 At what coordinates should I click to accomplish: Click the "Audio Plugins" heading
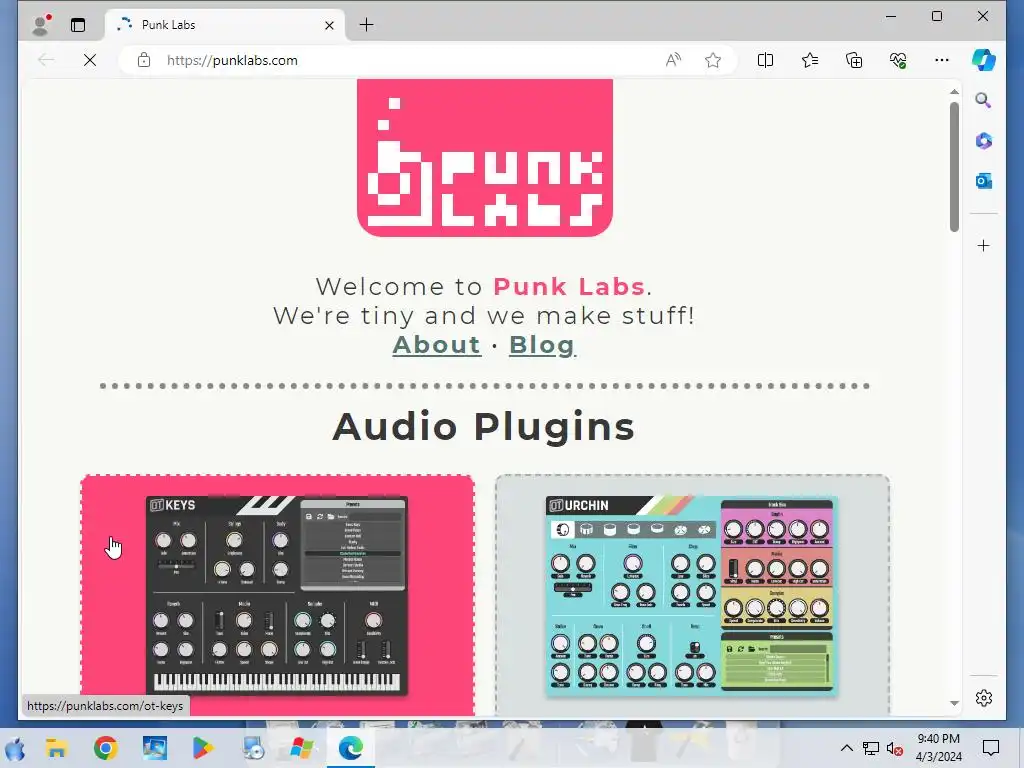coord(484,427)
